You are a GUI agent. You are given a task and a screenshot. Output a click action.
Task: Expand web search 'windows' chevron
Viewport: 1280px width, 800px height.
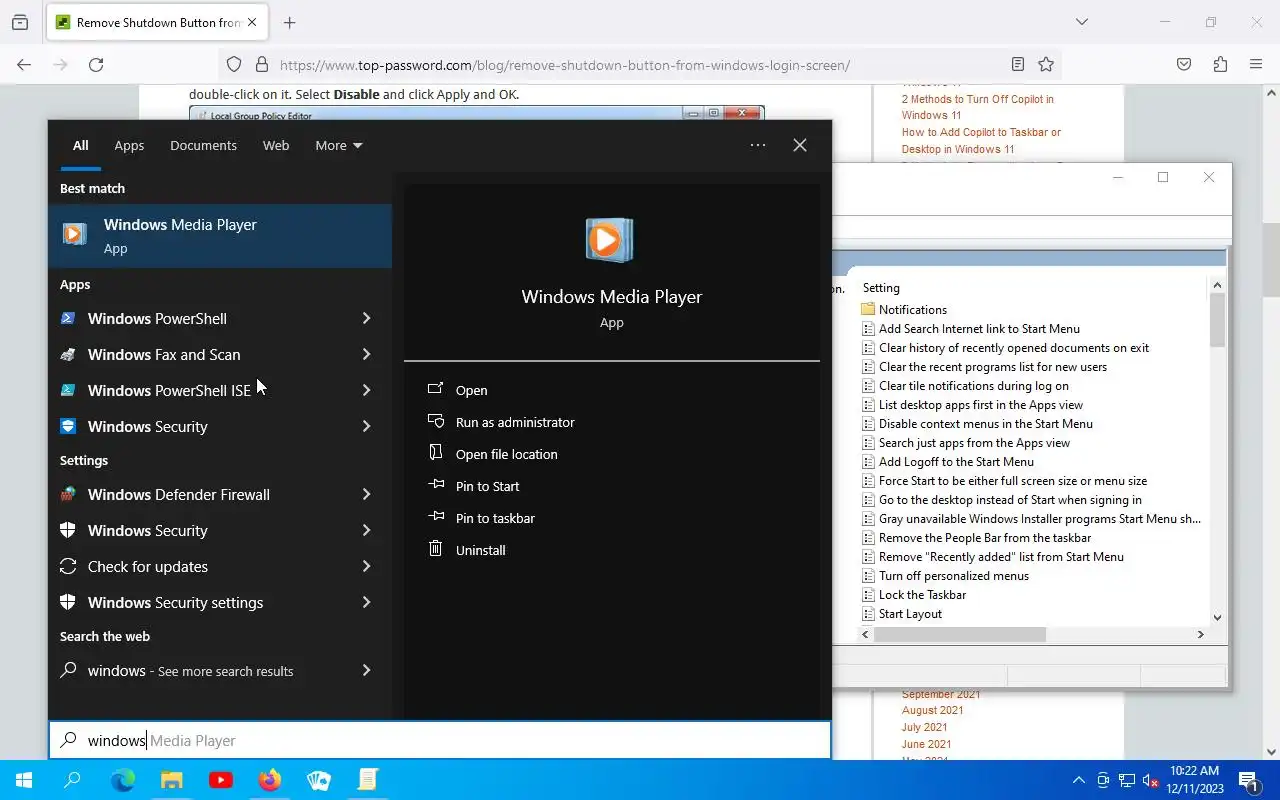366,670
